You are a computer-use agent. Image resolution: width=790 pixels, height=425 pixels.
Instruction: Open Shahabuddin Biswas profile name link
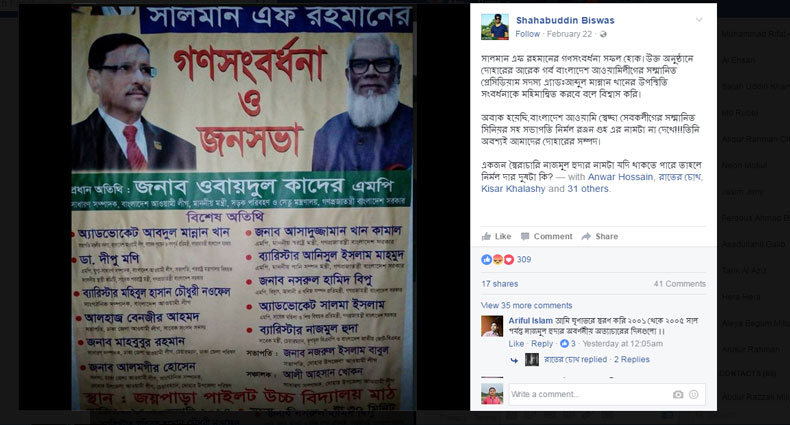click(565, 20)
